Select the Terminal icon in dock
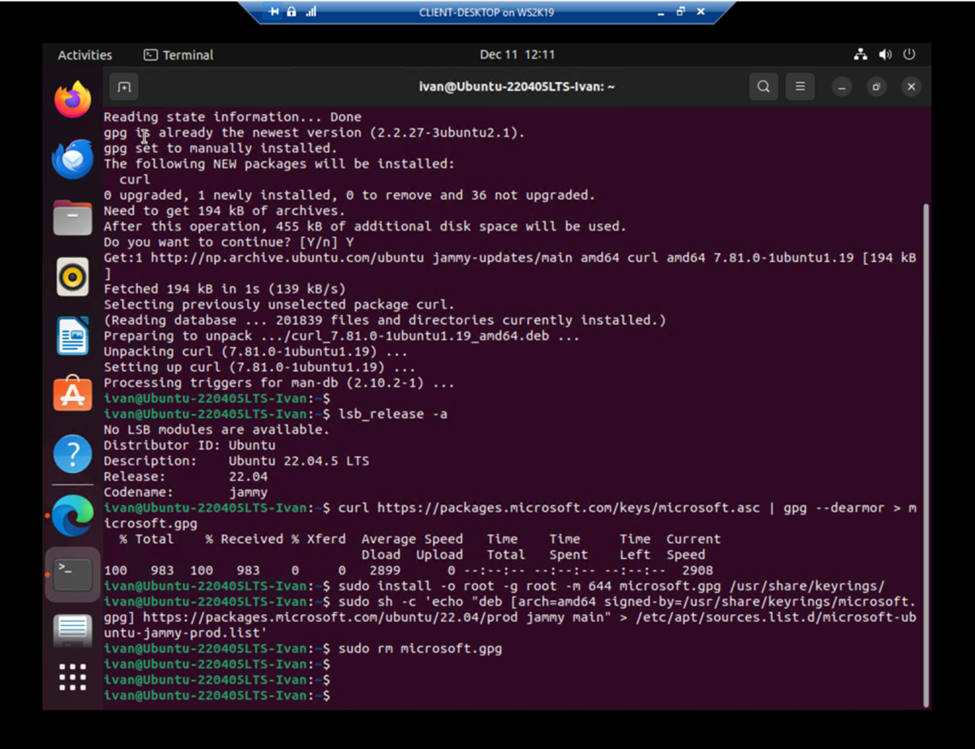Viewport: 975px width, 749px height. [x=73, y=574]
